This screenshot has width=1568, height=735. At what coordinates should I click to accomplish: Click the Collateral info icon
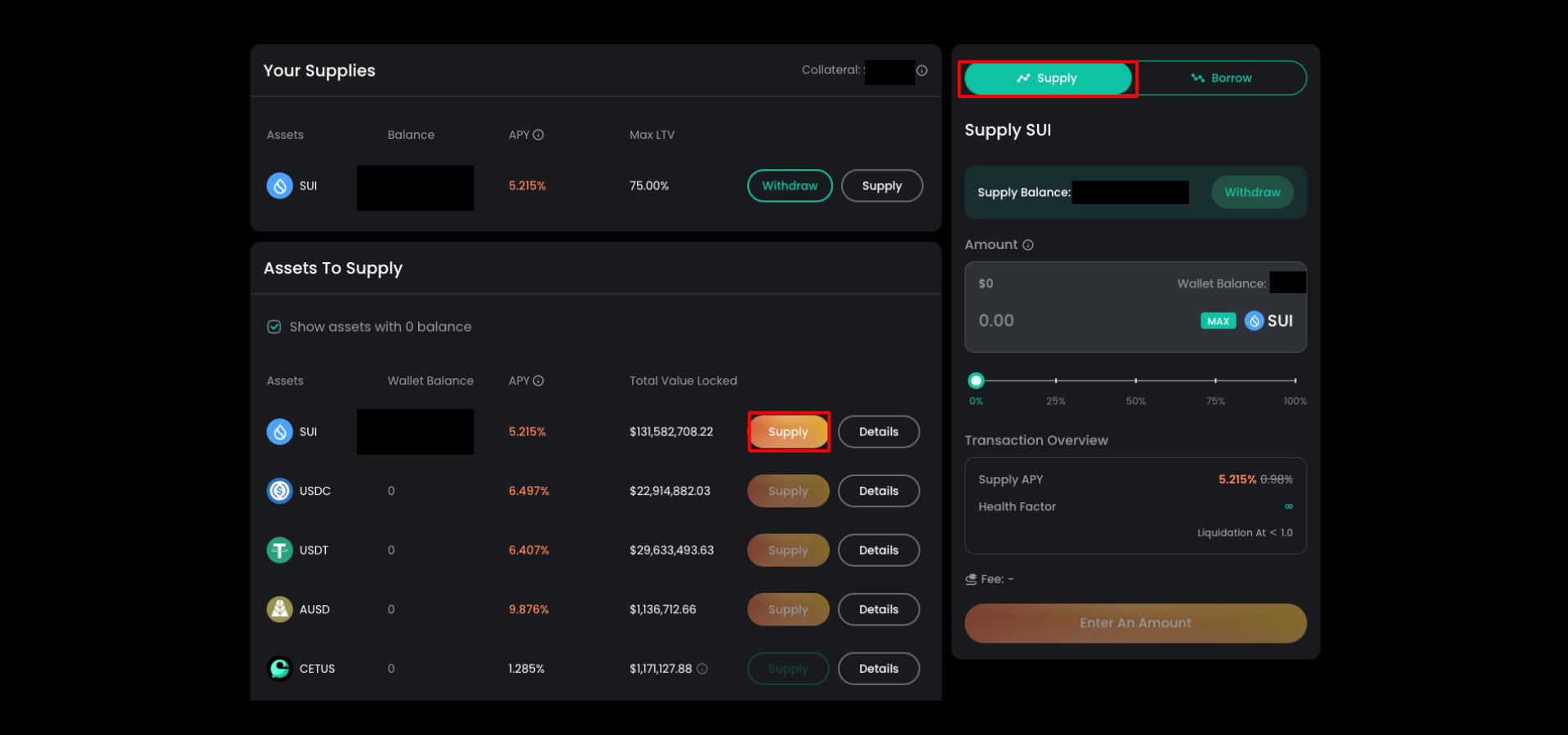921,71
